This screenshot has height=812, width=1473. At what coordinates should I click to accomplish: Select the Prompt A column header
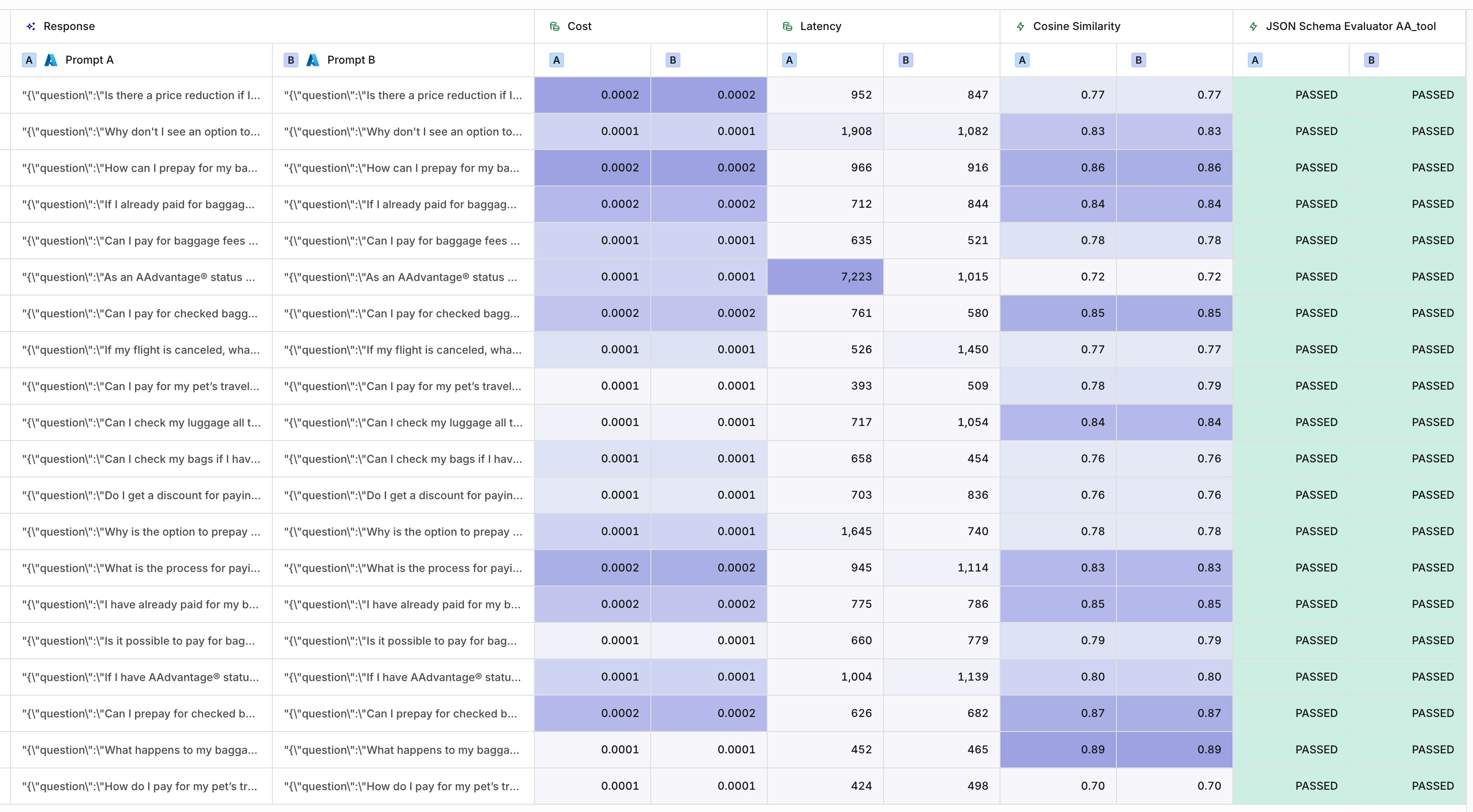[x=89, y=60]
